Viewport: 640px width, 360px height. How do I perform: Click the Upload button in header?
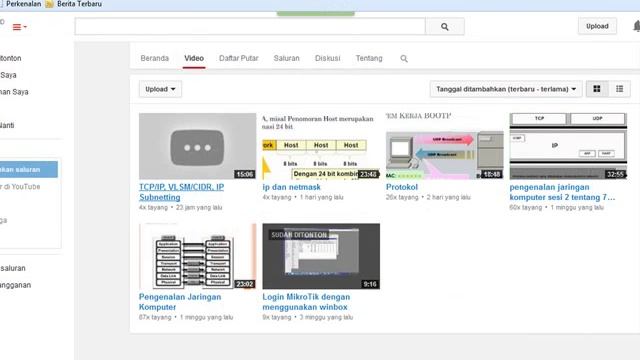pos(597,26)
